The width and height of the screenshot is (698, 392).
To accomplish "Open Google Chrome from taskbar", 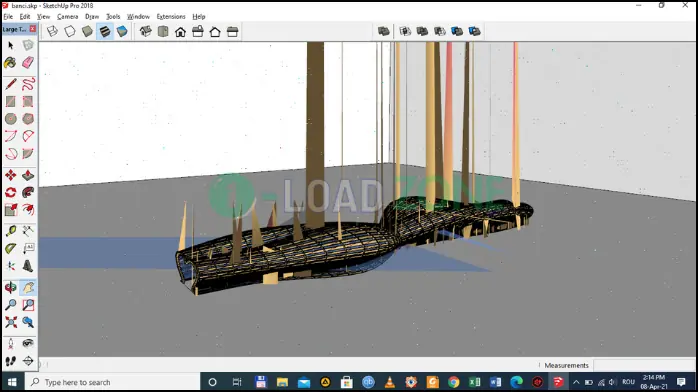I will [x=454, y=382].
